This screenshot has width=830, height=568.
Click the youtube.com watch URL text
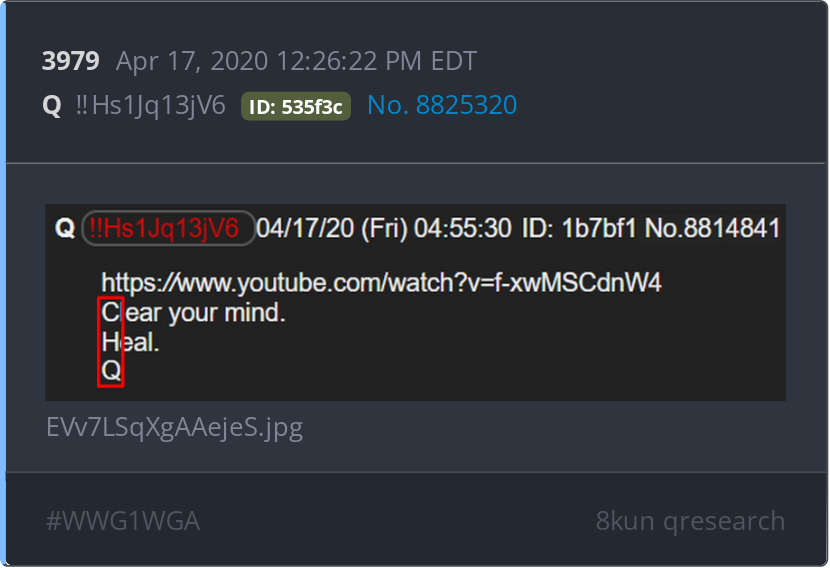pyautogui.click(x=381, y=283)
